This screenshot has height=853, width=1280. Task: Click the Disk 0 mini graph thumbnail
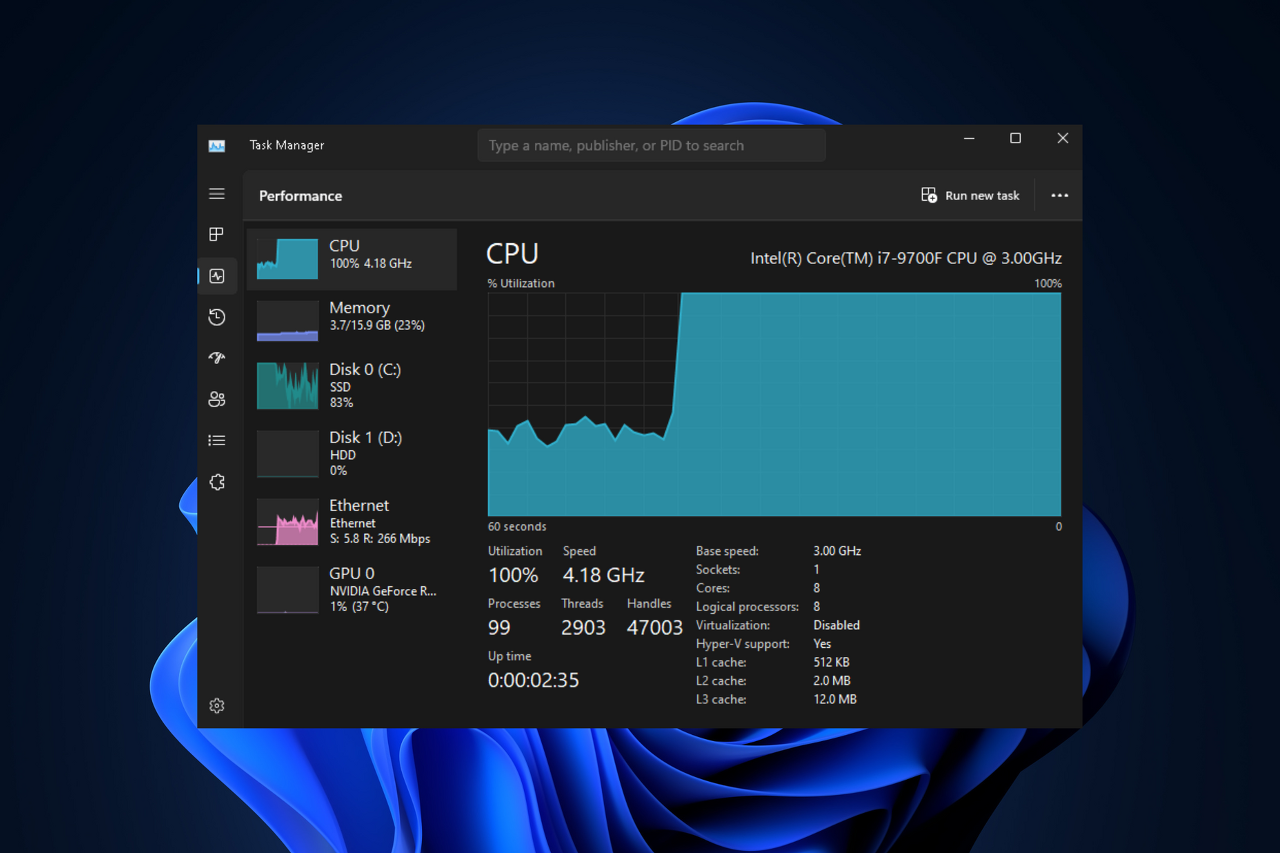coord(287,386)
